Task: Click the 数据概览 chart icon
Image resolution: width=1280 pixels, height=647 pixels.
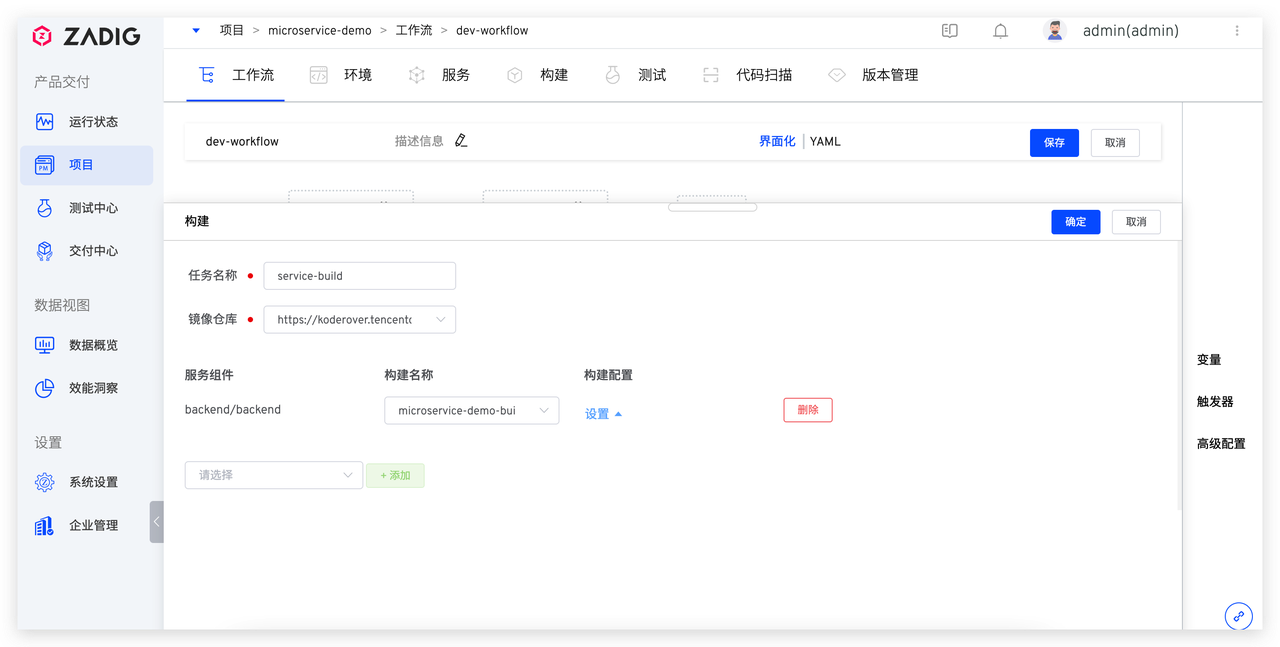Action: [x=44, y=345]
